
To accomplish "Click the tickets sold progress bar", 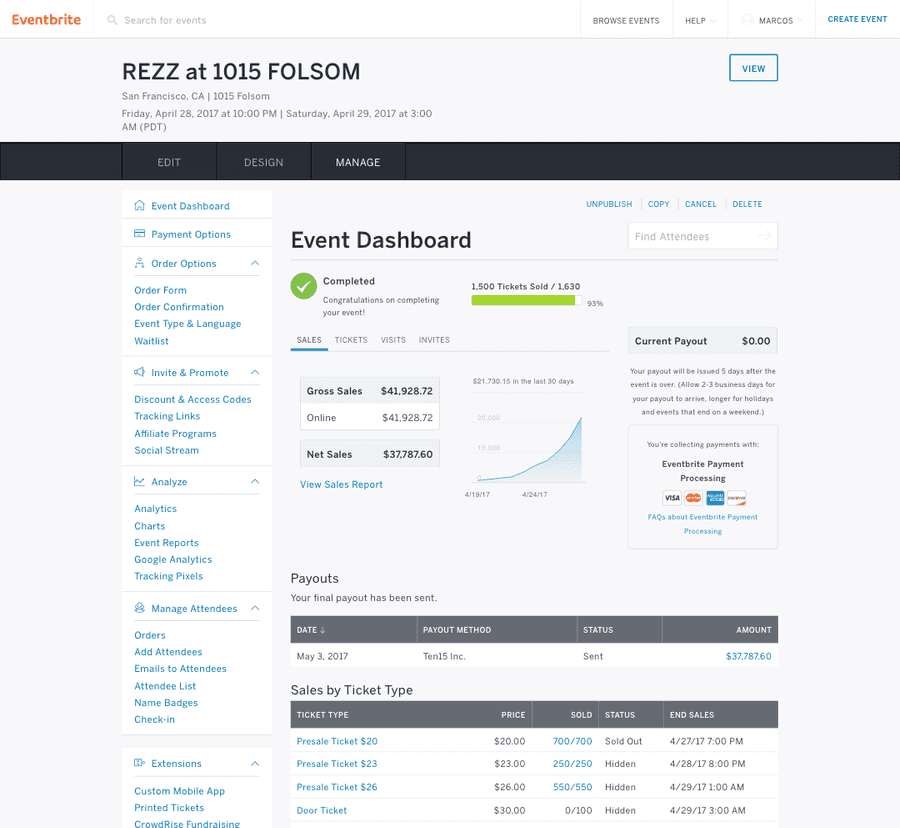I will [524, 299].
